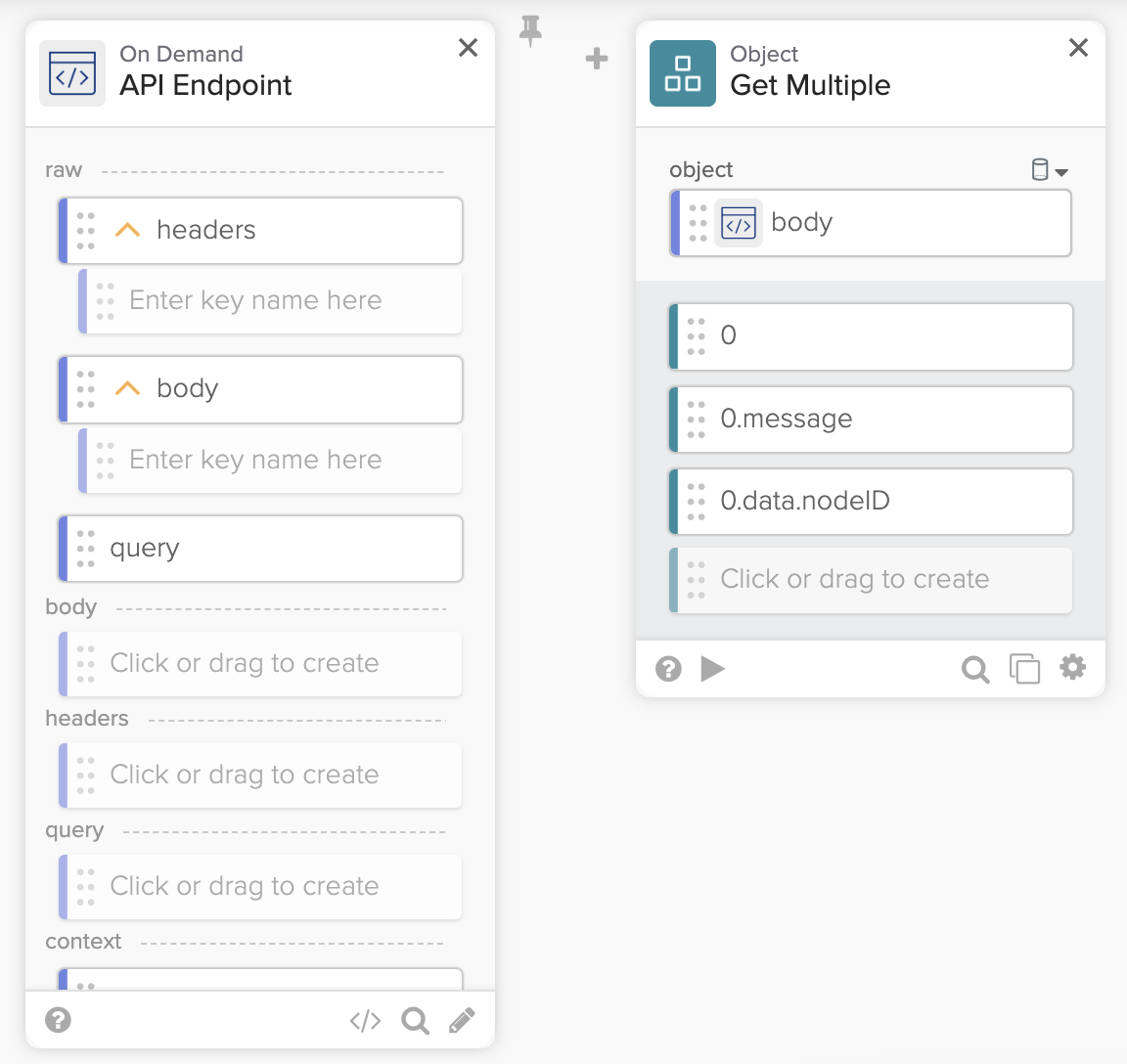Click the copy icon in Get Multiple footer

click(1024, 669)
